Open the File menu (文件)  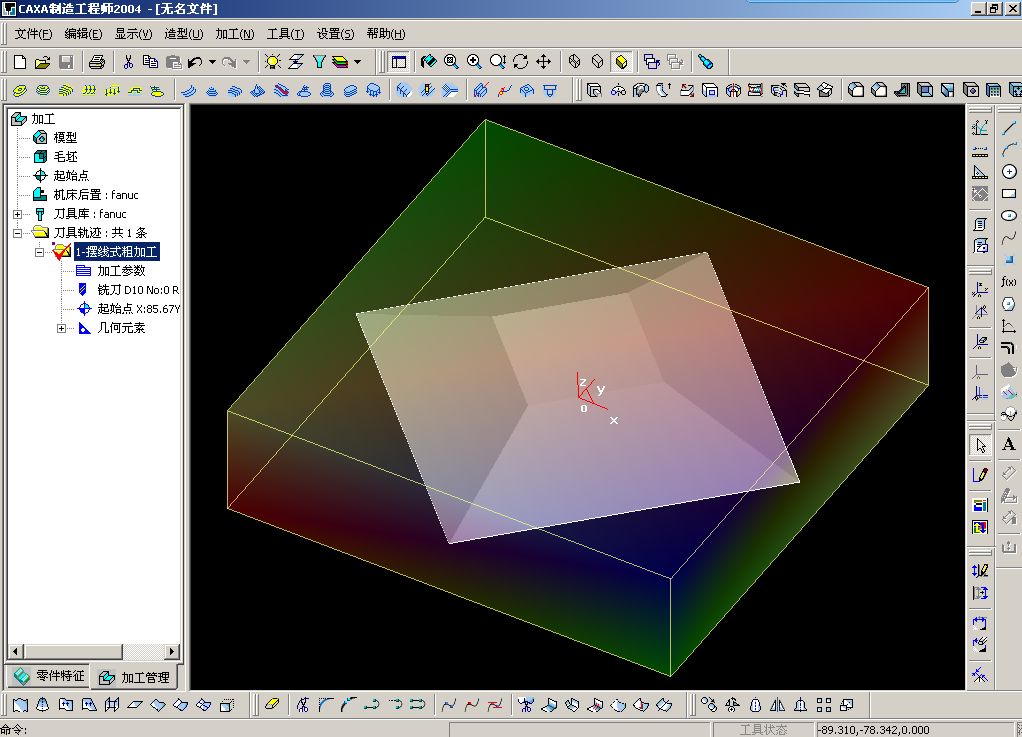pos(33,34)
